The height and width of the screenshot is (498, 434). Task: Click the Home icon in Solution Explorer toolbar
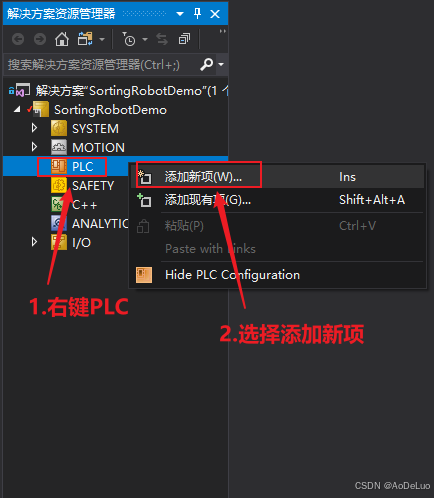click(62, 39)
